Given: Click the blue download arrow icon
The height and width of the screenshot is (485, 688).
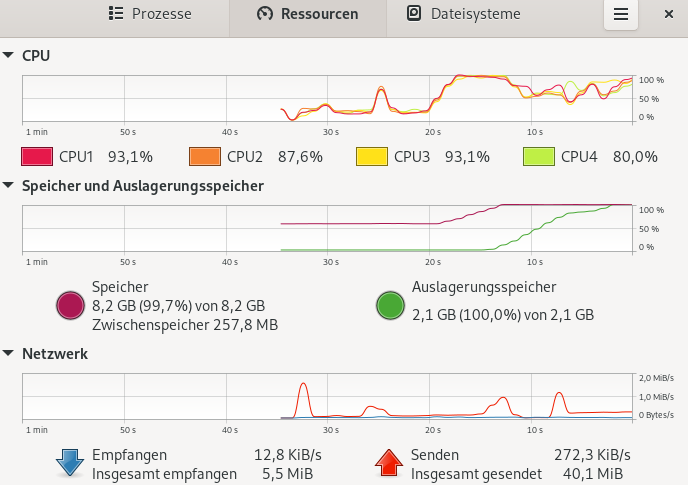Looking at the screenshot, I should [x=70, y=462].
